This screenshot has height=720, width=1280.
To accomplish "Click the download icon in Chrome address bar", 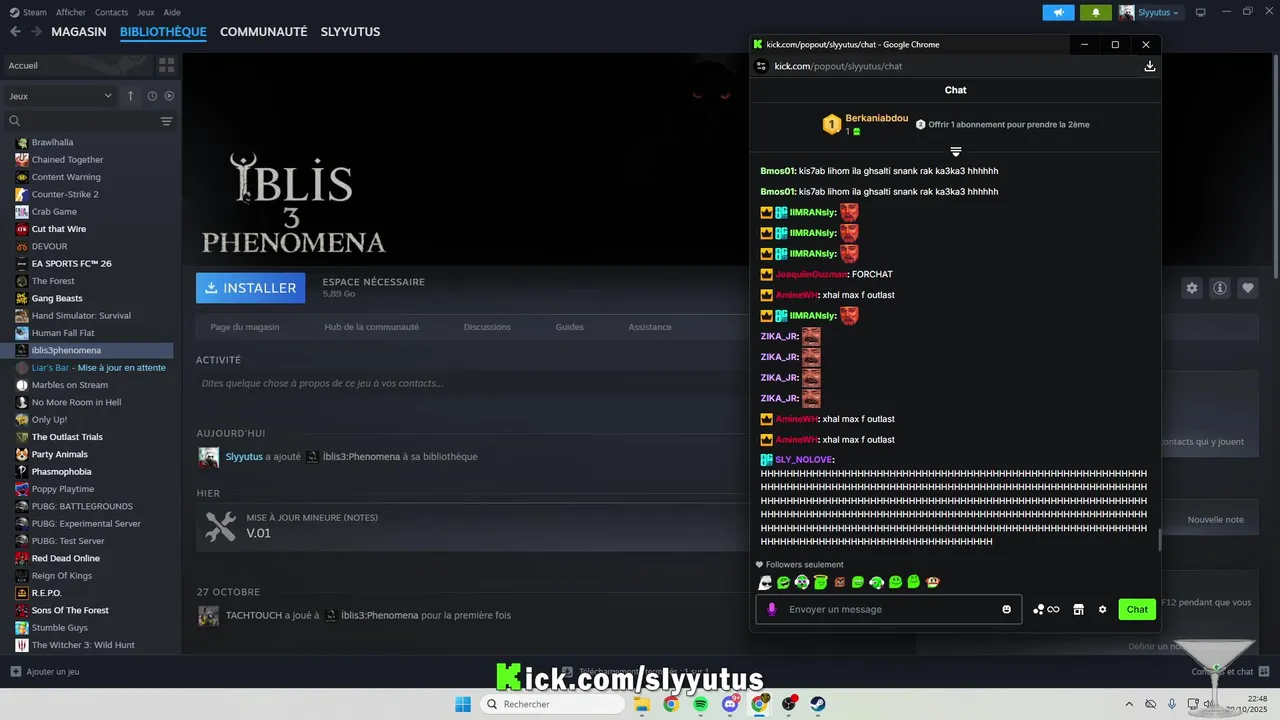I will pos(1150,66).
